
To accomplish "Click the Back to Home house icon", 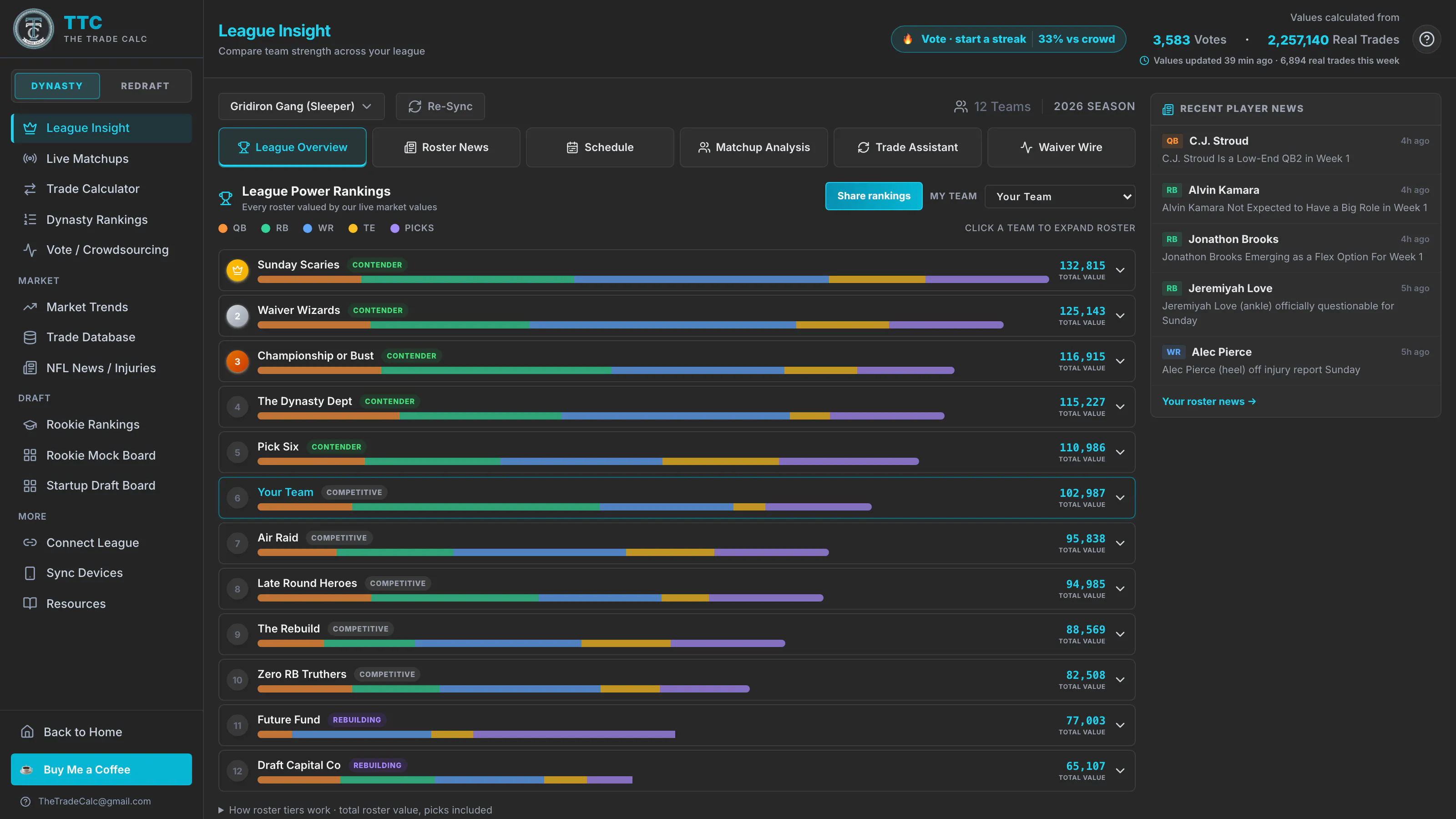I will (27, 731).
